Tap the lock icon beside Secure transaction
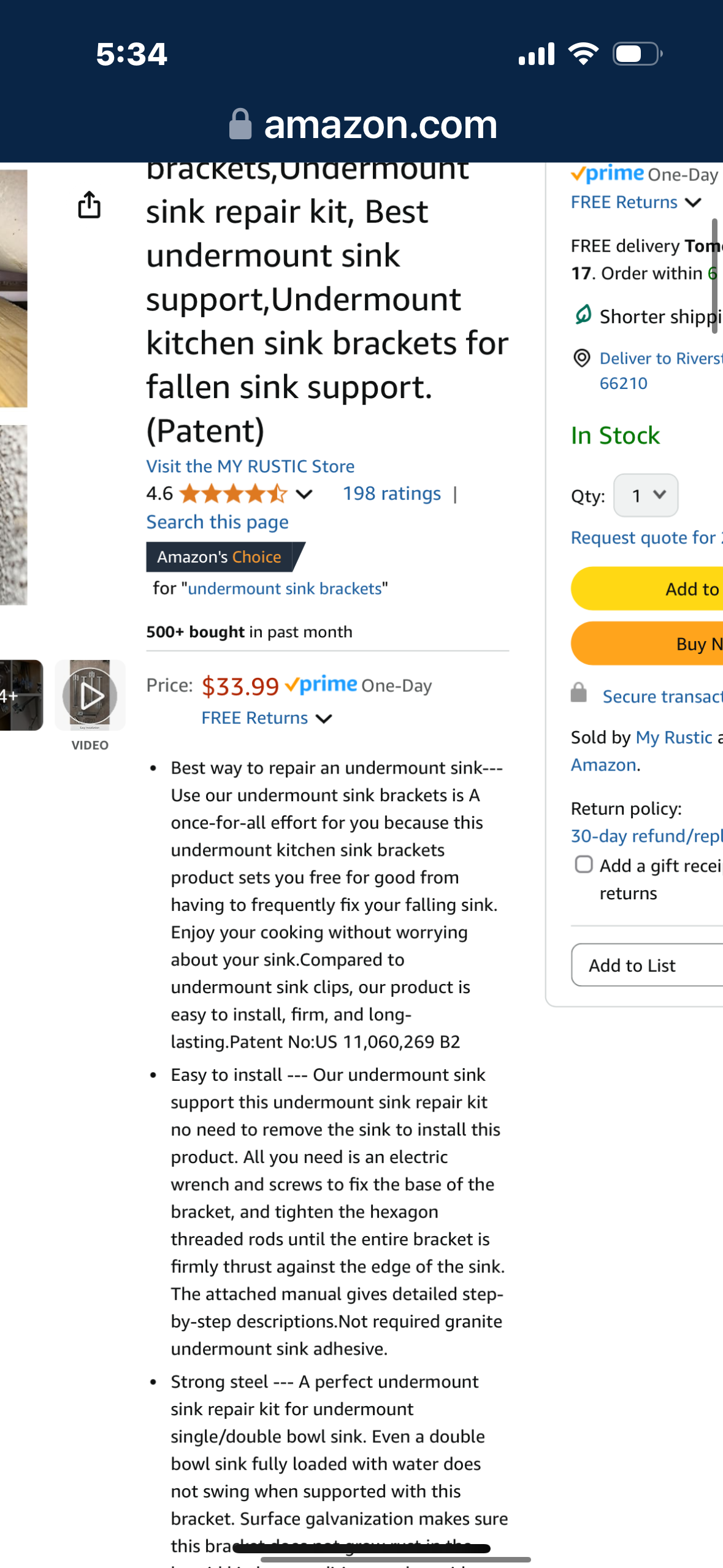This screenshot has width=723, height=1568. point(578,693)
